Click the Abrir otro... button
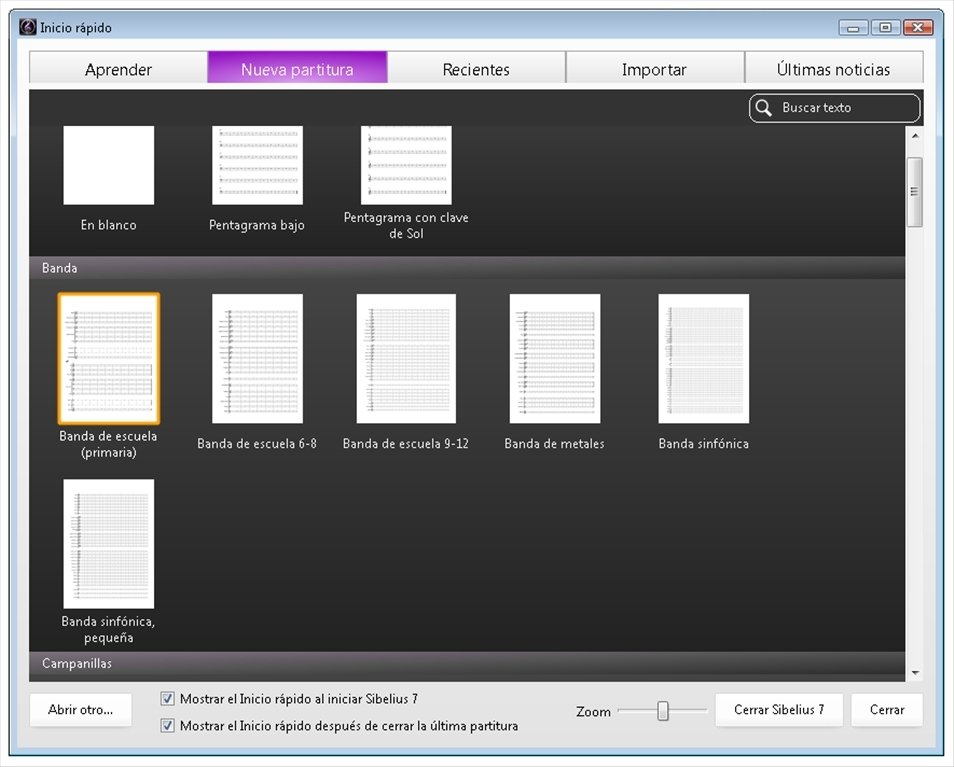This screenshot has height=767, width=954. (80, 710)
